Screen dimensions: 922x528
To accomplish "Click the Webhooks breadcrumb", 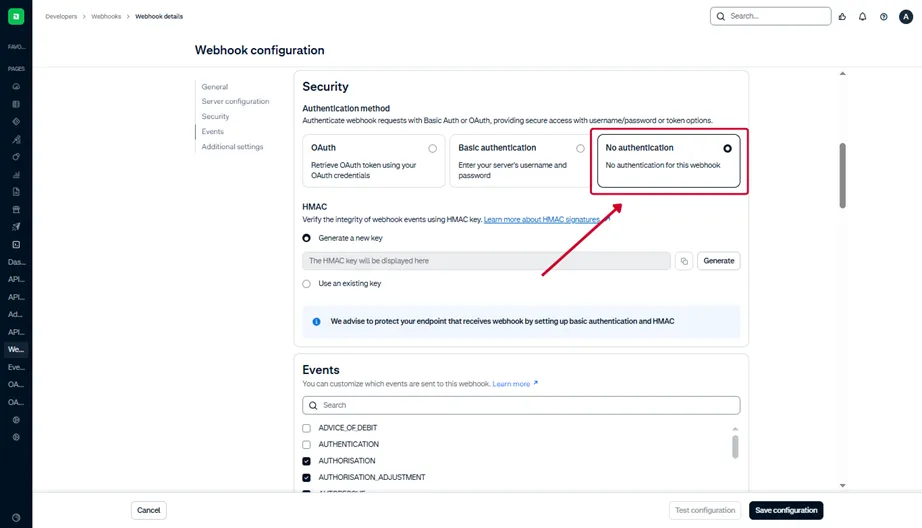I will pyautogui.click(x=106, y=16).
